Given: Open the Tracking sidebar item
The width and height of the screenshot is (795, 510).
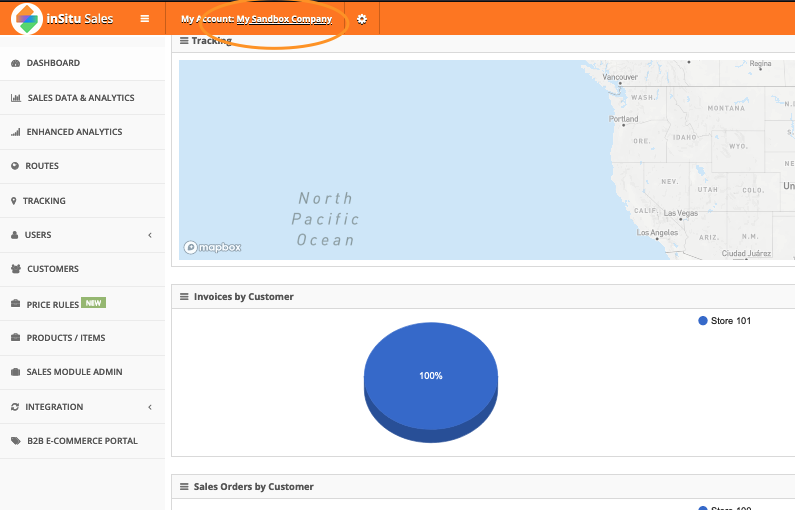Looking at the screenshot, I should click(44, 201).
